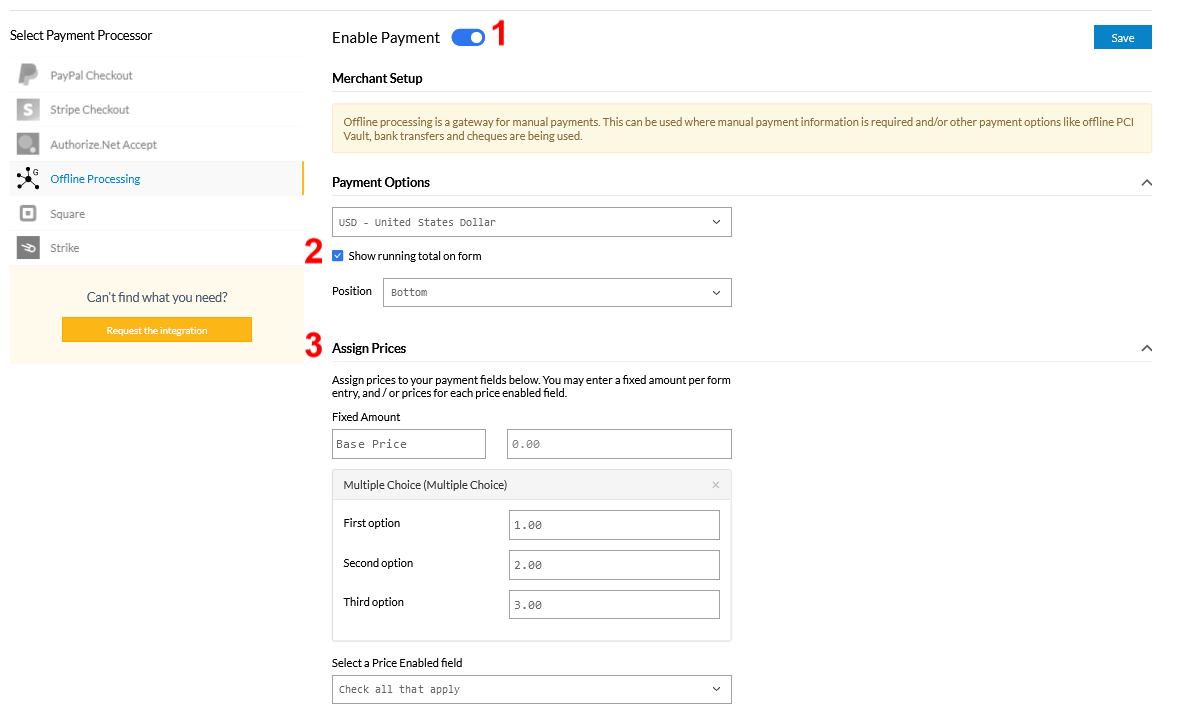Open the Position dropdown set to Bottom
Image resolution: width=1180 pixels, height=713 pixels.
[557, 292]
